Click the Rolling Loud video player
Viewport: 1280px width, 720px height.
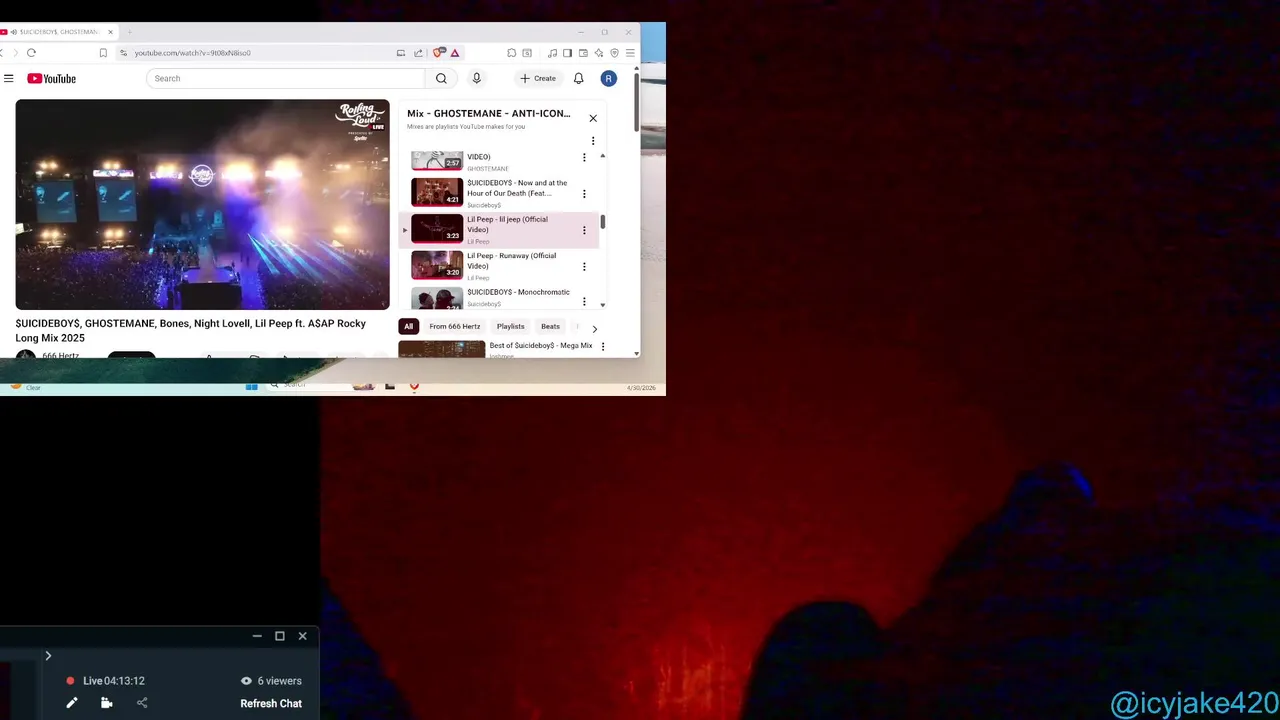(202, 204)
